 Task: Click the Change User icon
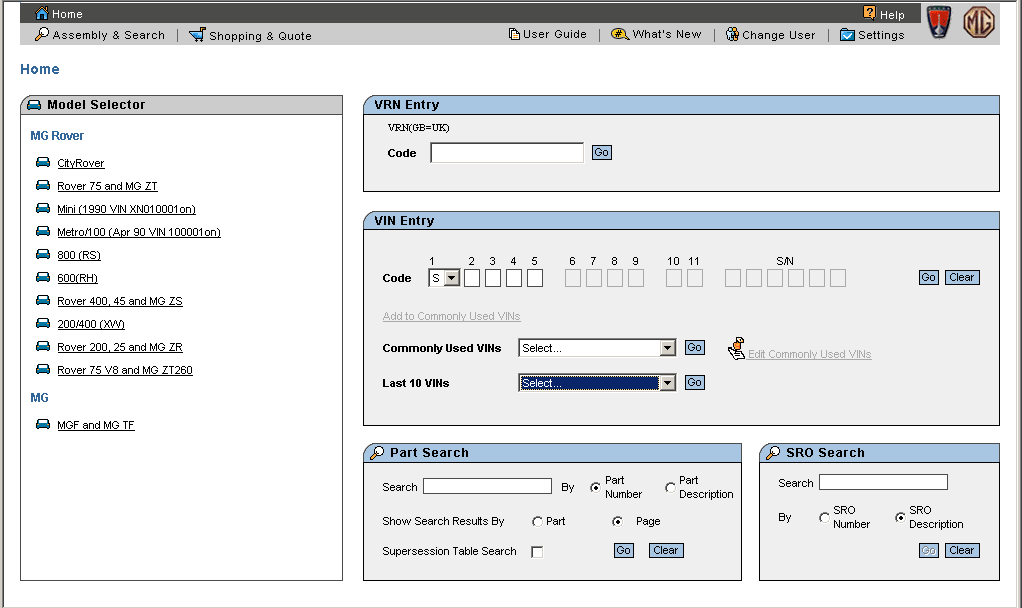tap(733, 34)
